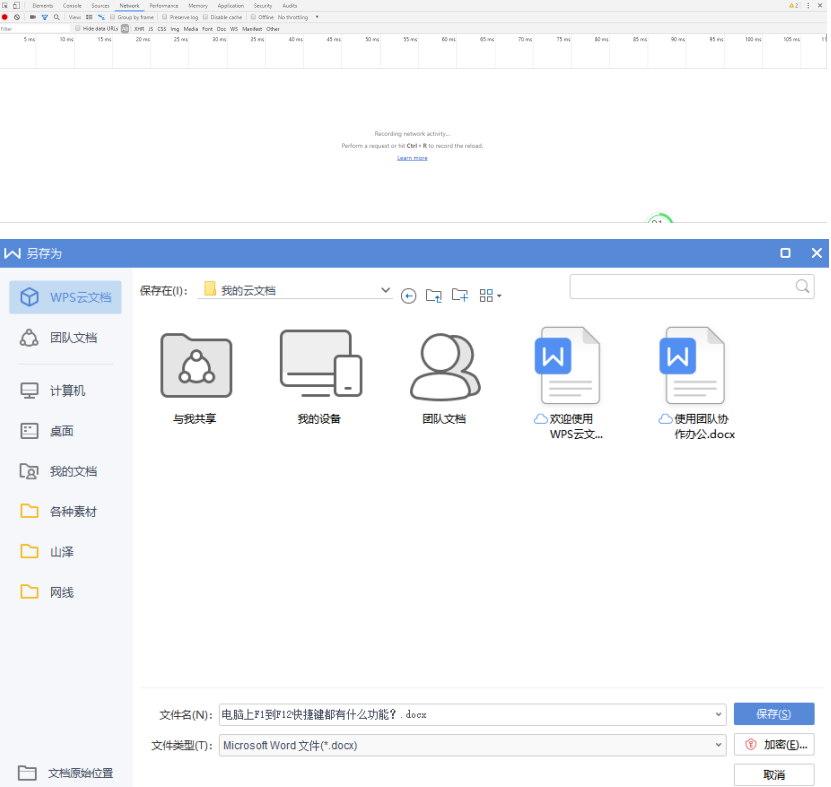
Task: Click the 取消 cancel button
Action: click(x=774, y=775)
